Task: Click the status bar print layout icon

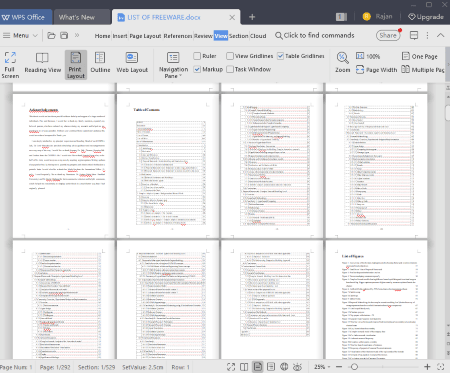Action: (x=257, y=367)
